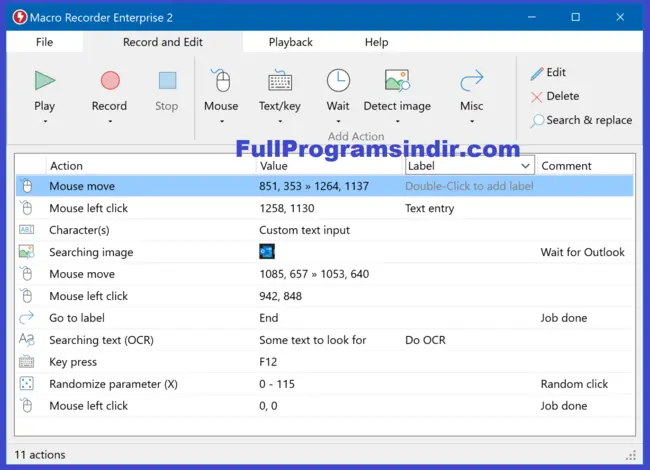This screenshot has height=470, width=650.
Task: Click the Misc curved arrow icon
Action: pyautogui.click(x=472, y=80)
